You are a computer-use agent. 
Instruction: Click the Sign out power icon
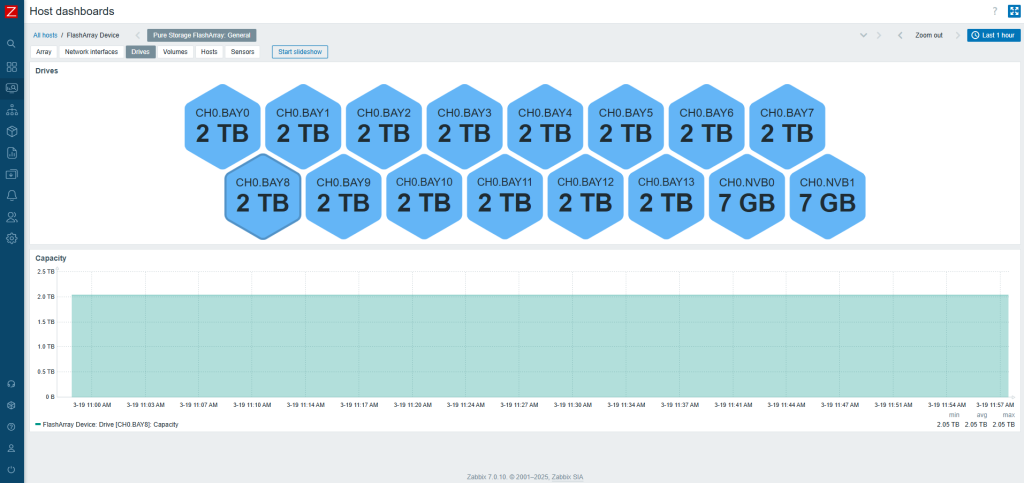tap(11, 470)
